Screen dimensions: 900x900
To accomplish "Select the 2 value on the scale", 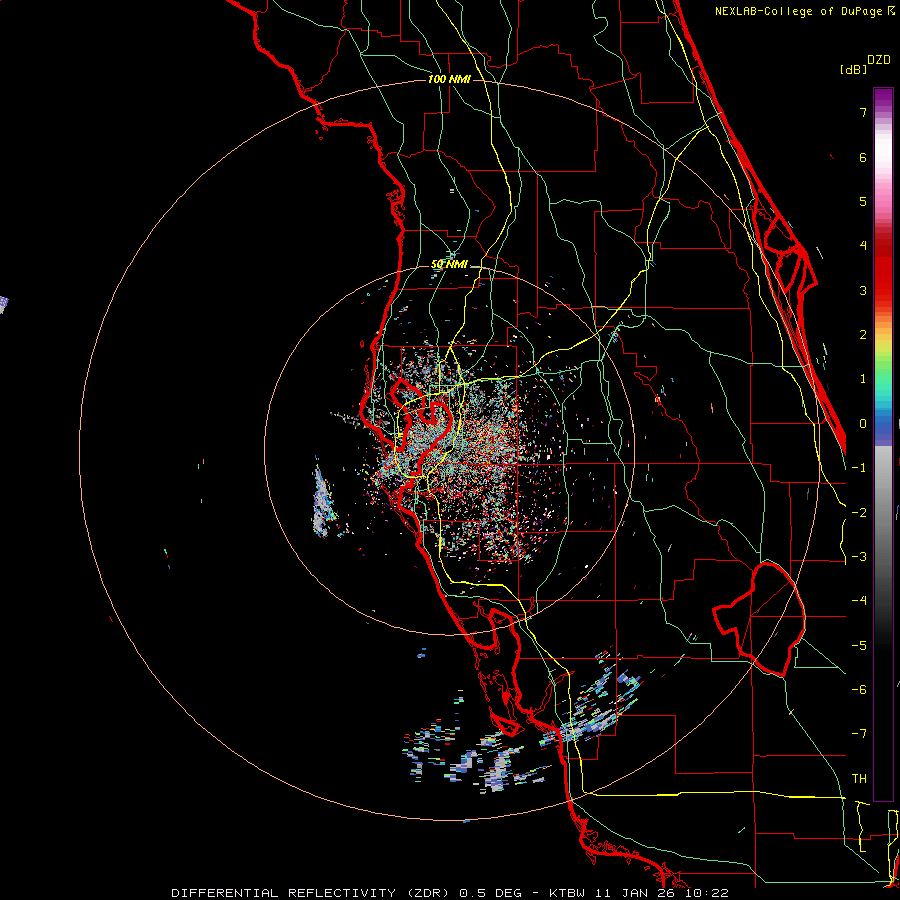I will click(x=863, y=335).
